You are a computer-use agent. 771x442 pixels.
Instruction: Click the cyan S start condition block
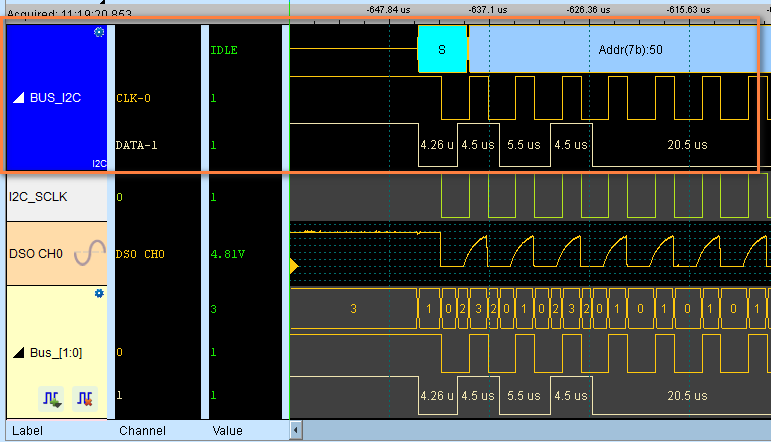click(x=442, y=49)
